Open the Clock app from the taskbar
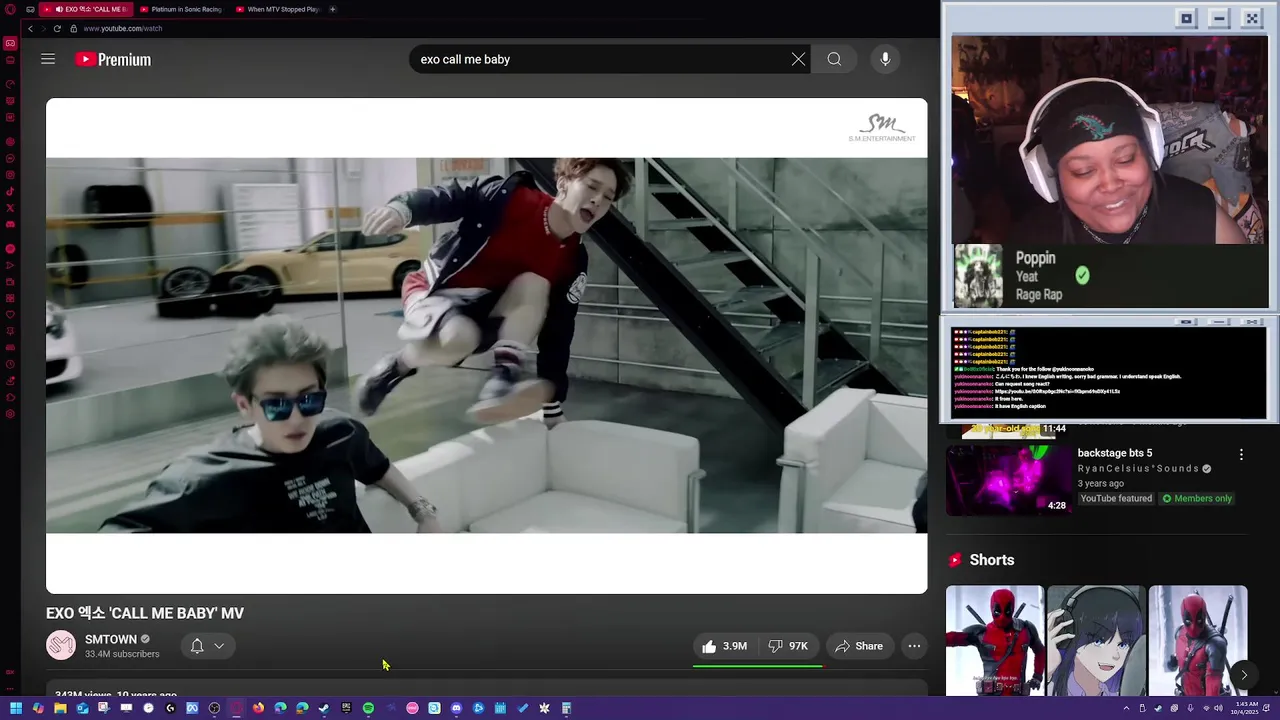The width and height of the screenshot is (1280, 720). (148, 708)
